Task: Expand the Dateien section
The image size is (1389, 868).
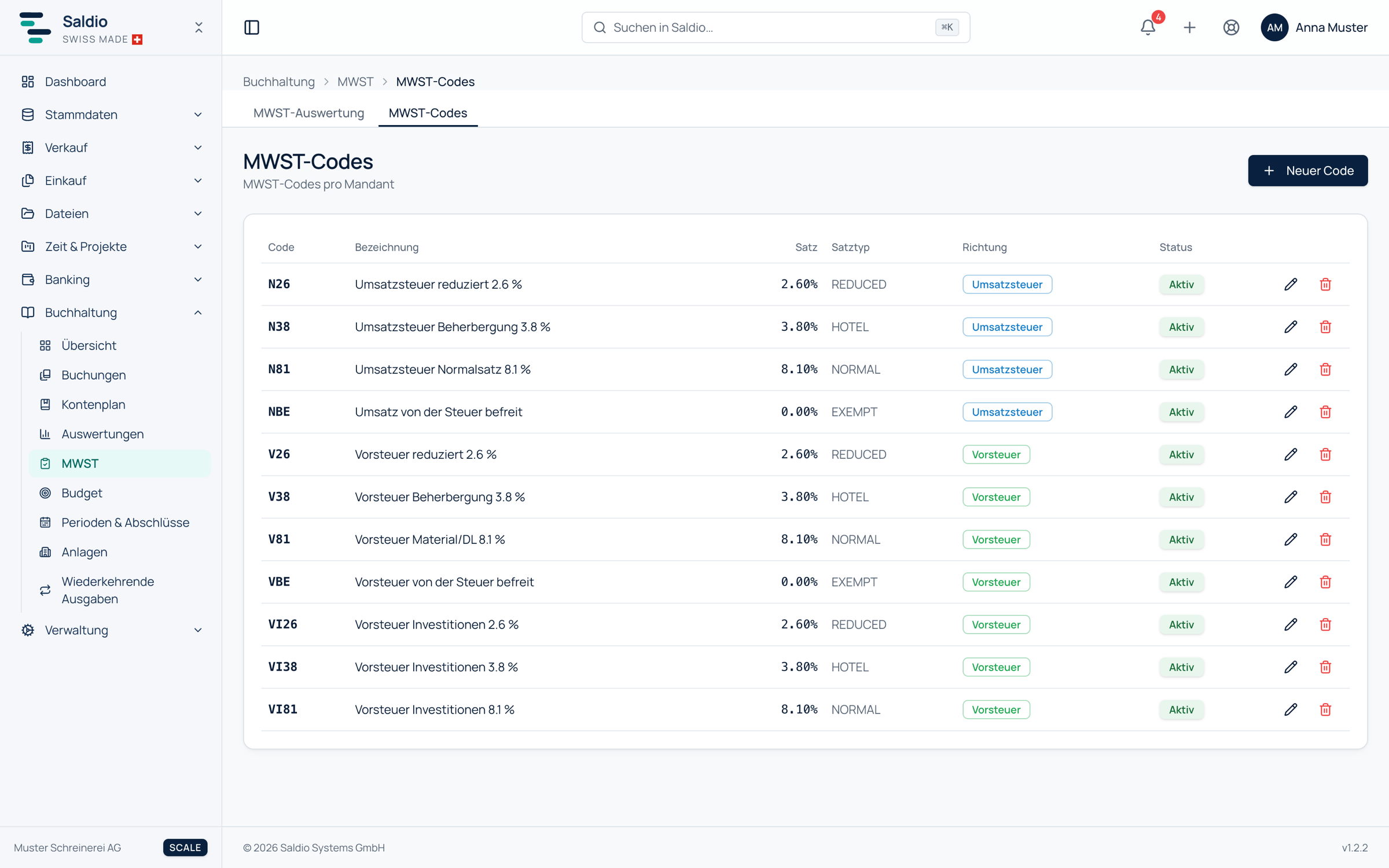Action: [x=111, y=214]
